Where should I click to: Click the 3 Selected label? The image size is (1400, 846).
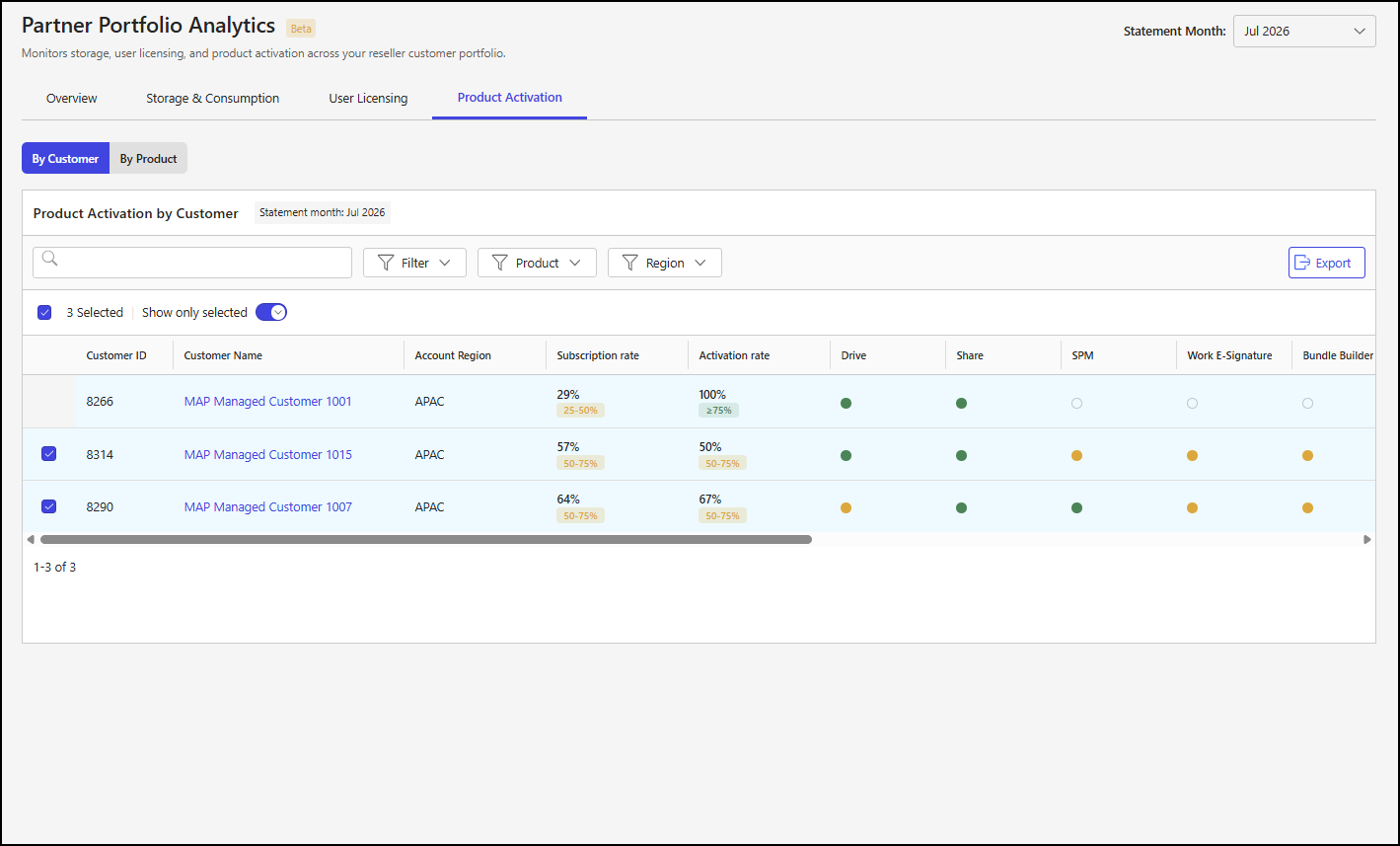95,312
